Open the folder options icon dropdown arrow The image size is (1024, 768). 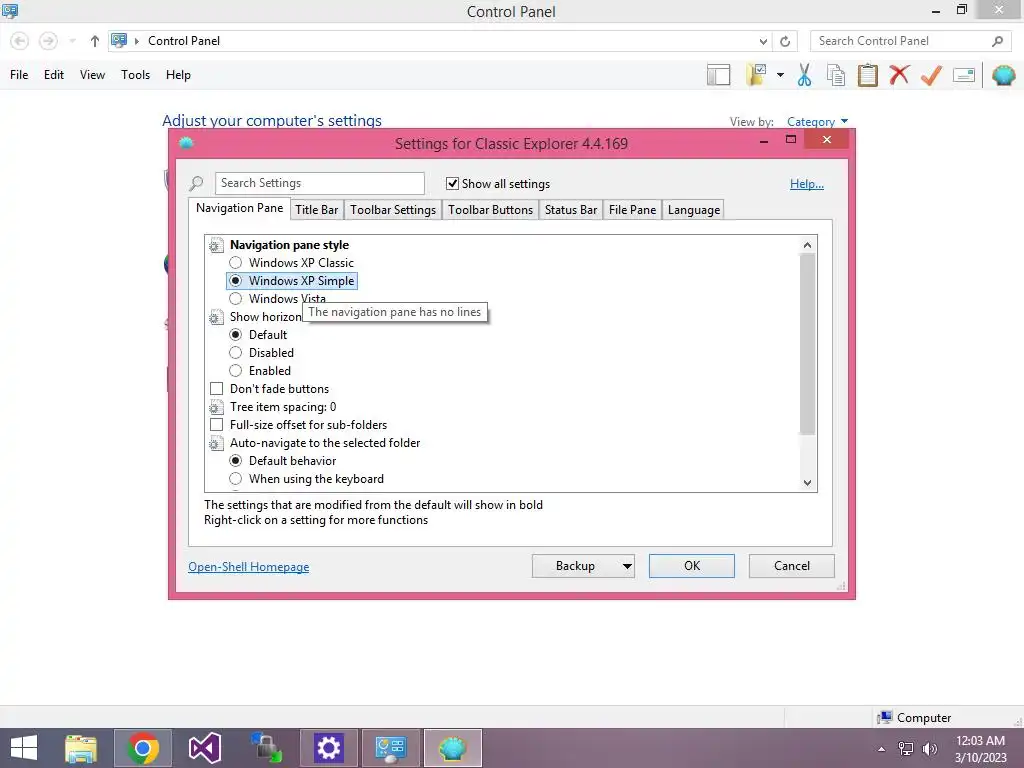(780, 75)
